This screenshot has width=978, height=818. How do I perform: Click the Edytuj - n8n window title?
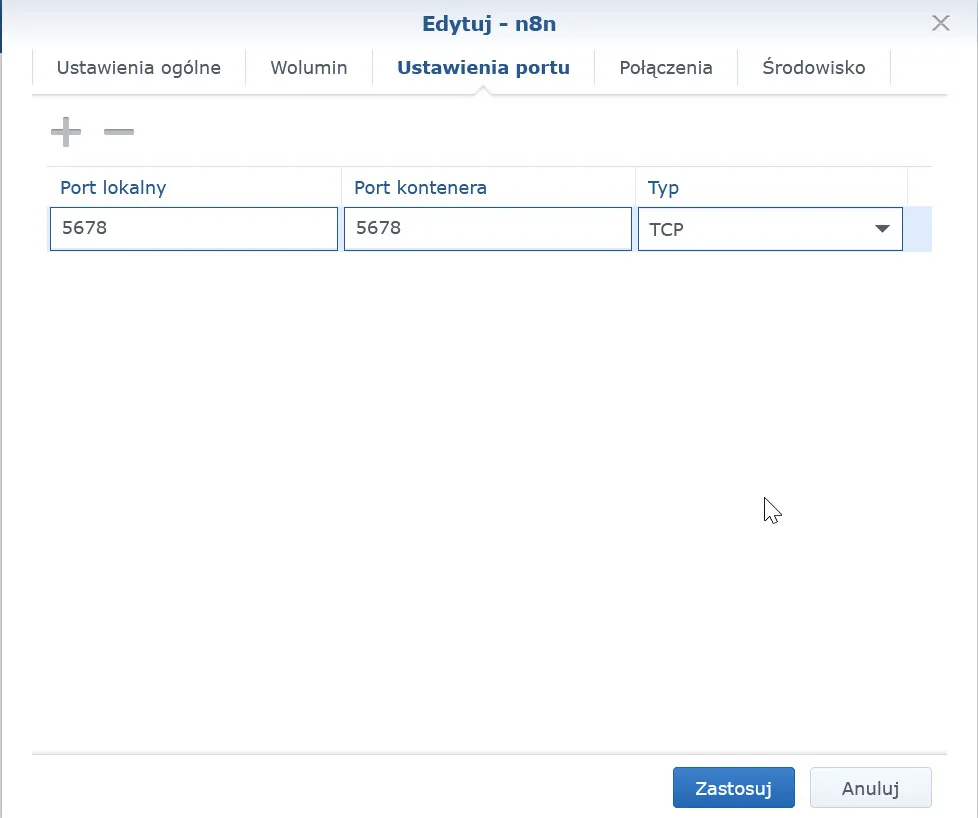[489, 23]
